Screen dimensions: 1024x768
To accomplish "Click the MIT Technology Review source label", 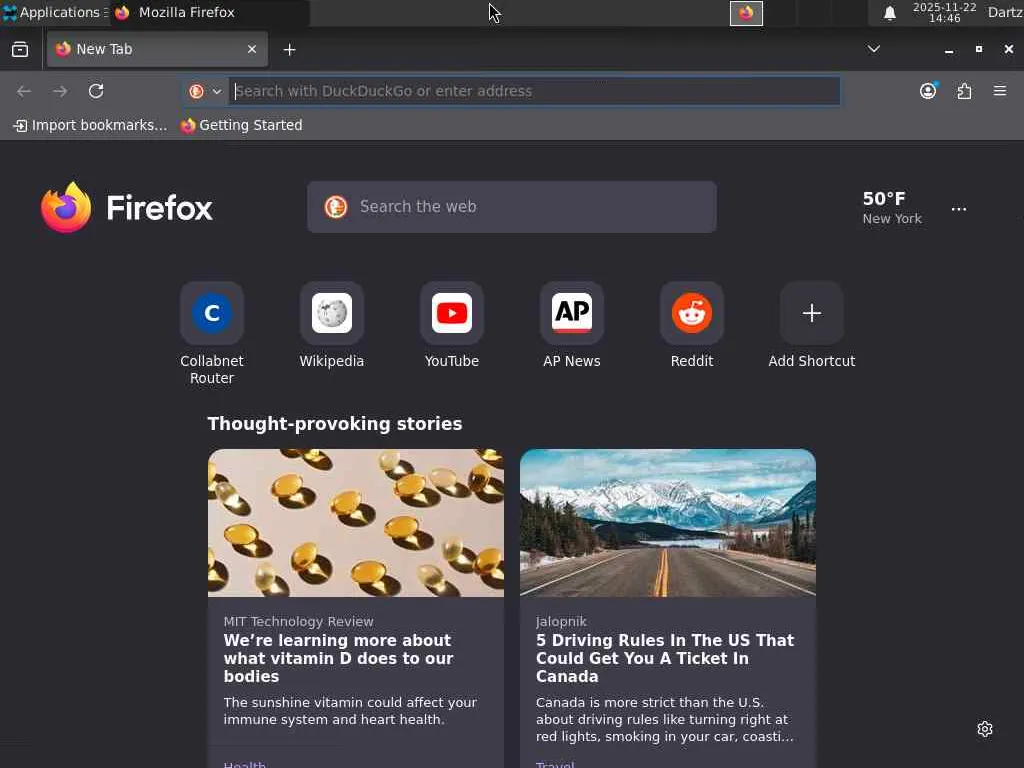I will tap(298, 622).
